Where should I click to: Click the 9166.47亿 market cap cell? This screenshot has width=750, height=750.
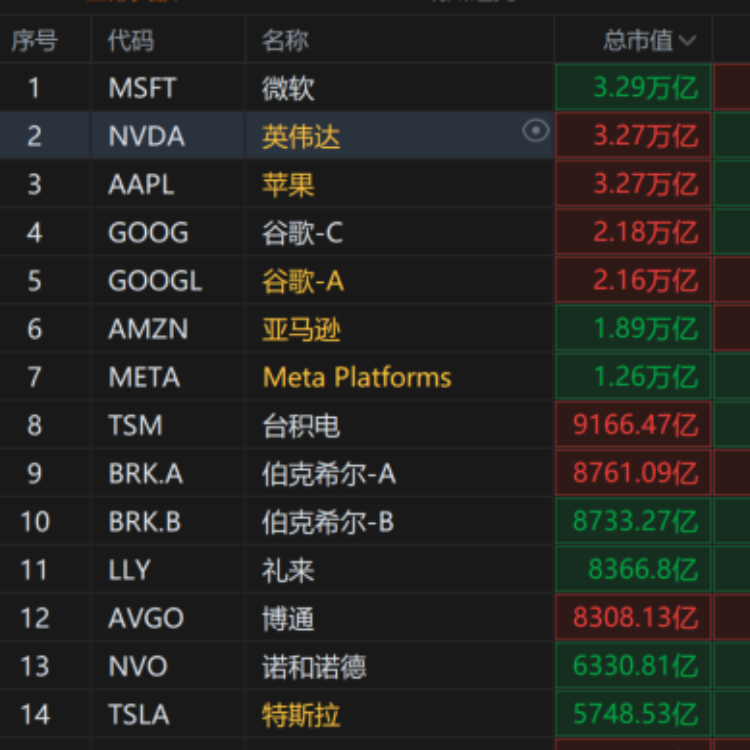(633, 424)
